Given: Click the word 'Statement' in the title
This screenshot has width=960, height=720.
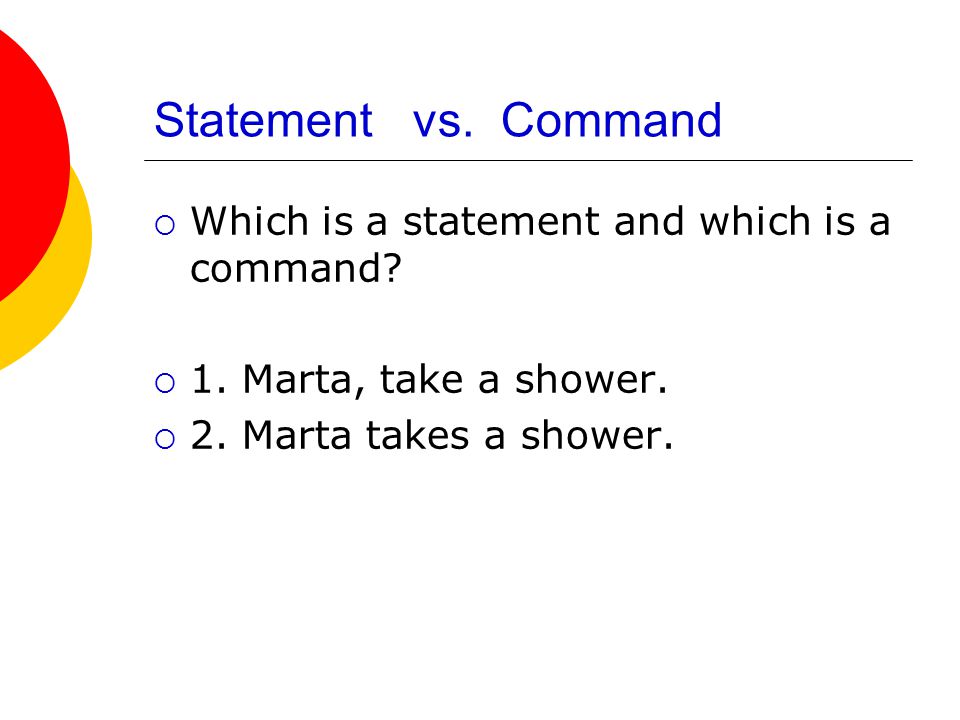Looking at the screenshot, I should coord(263,120).
